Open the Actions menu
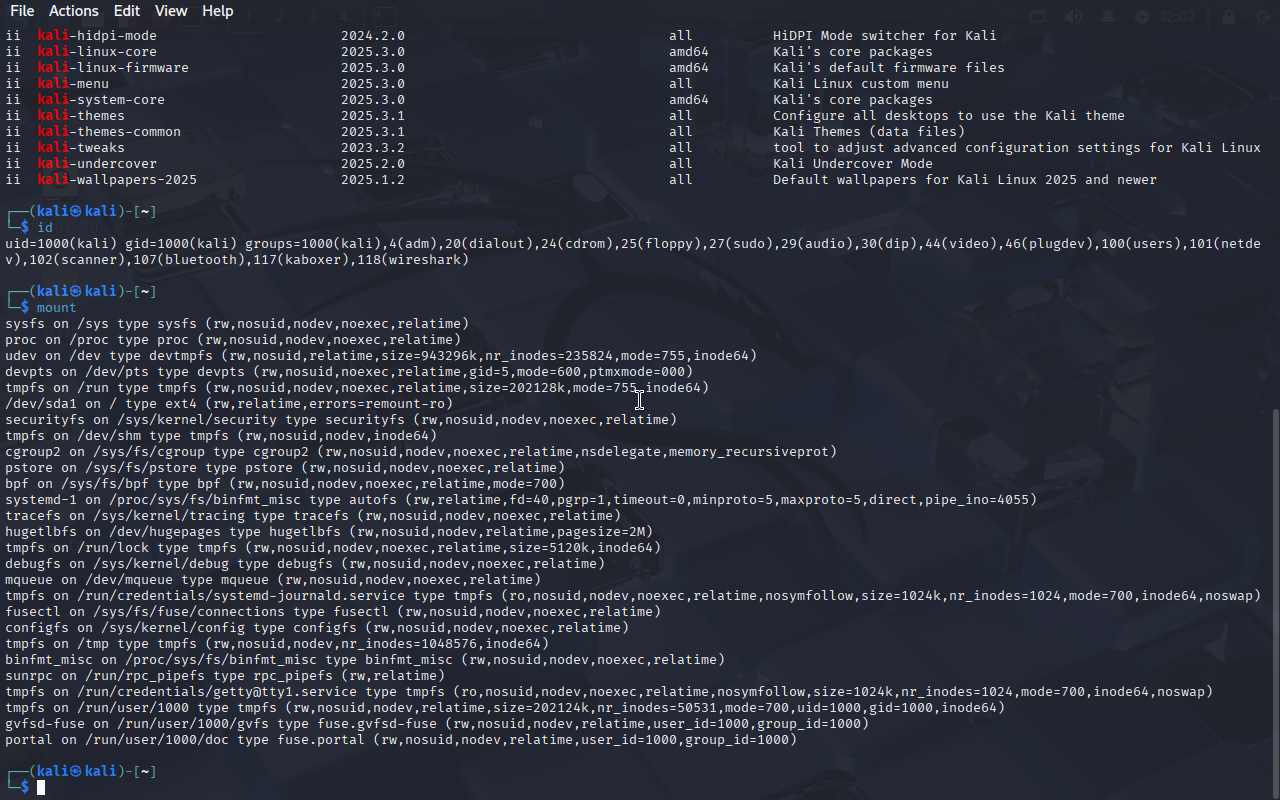The width and height of the screenshot is (1280, 800). click(x=74, y=11)
